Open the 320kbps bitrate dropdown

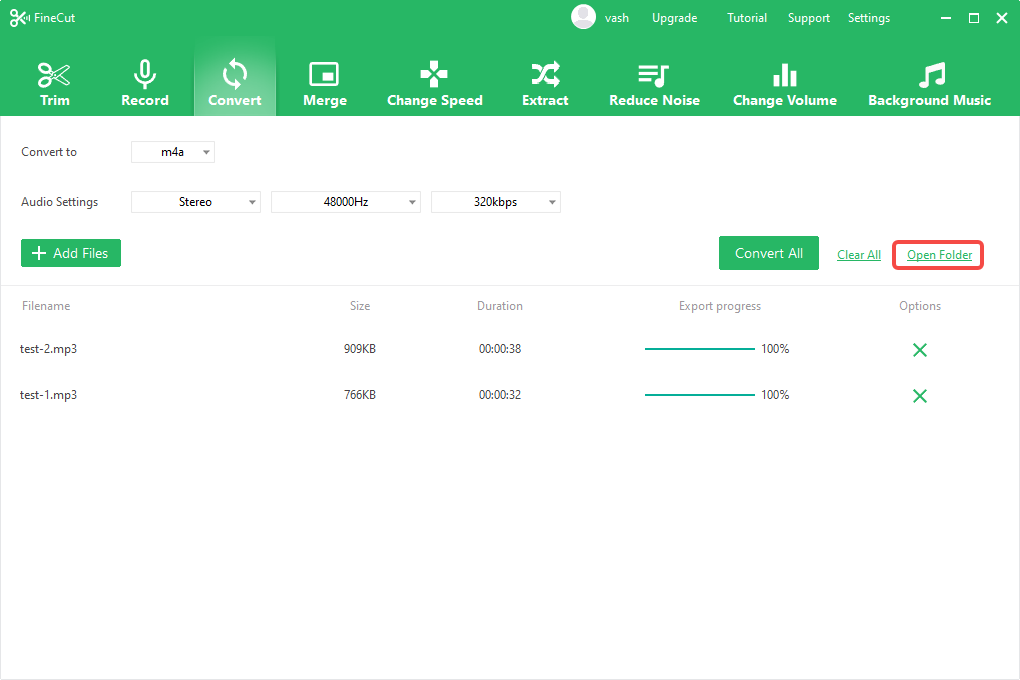[x=496, y=202]
